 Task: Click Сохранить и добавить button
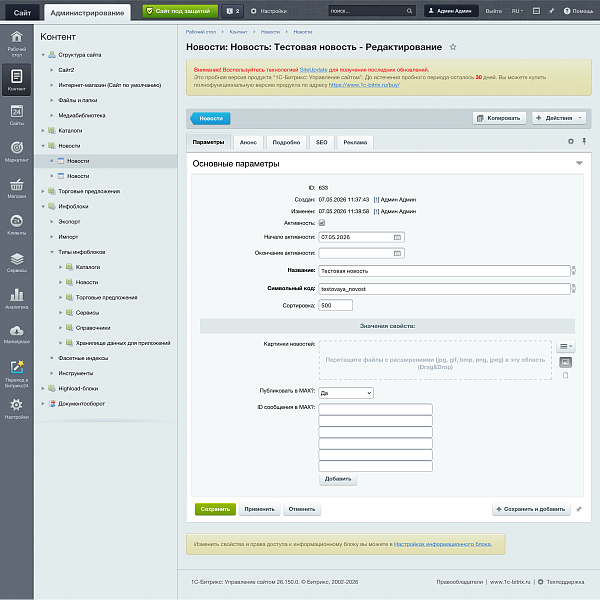531,509
